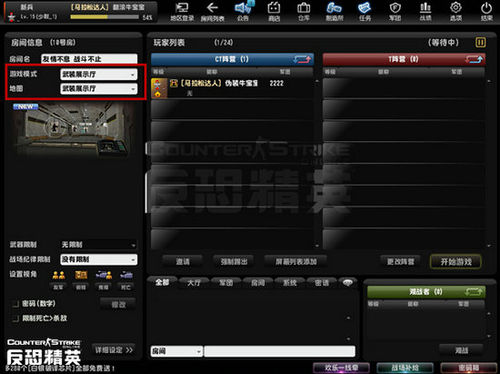Open the map (地图) dropdown
This screenshot has height=374, width=500.
point(99,89)
